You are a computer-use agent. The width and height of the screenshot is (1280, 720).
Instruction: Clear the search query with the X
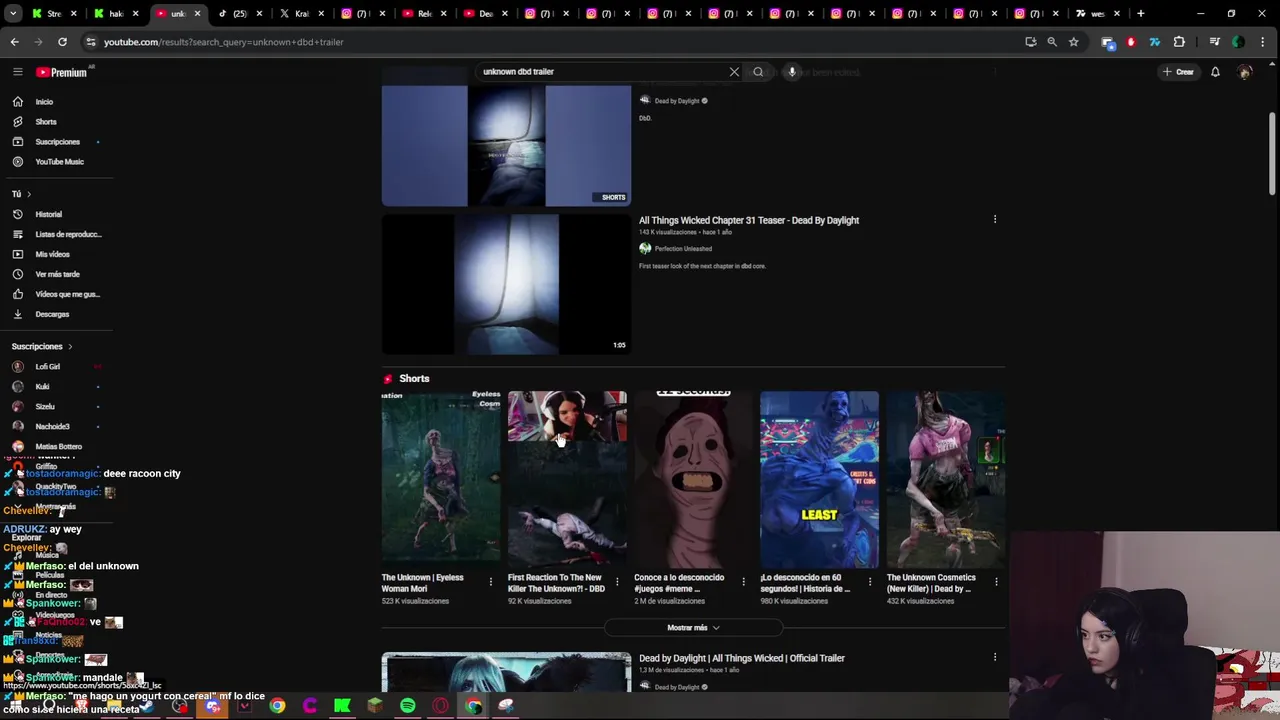pos(734,72)
